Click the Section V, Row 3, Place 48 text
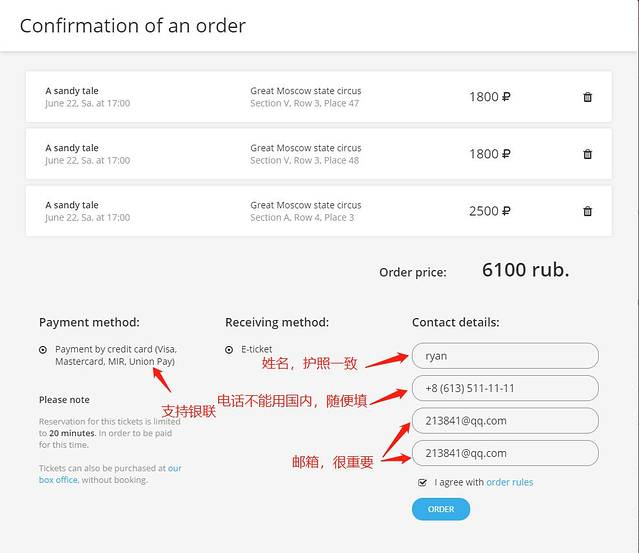The height and width of the screenshot is (553, 639). (304, 160)
